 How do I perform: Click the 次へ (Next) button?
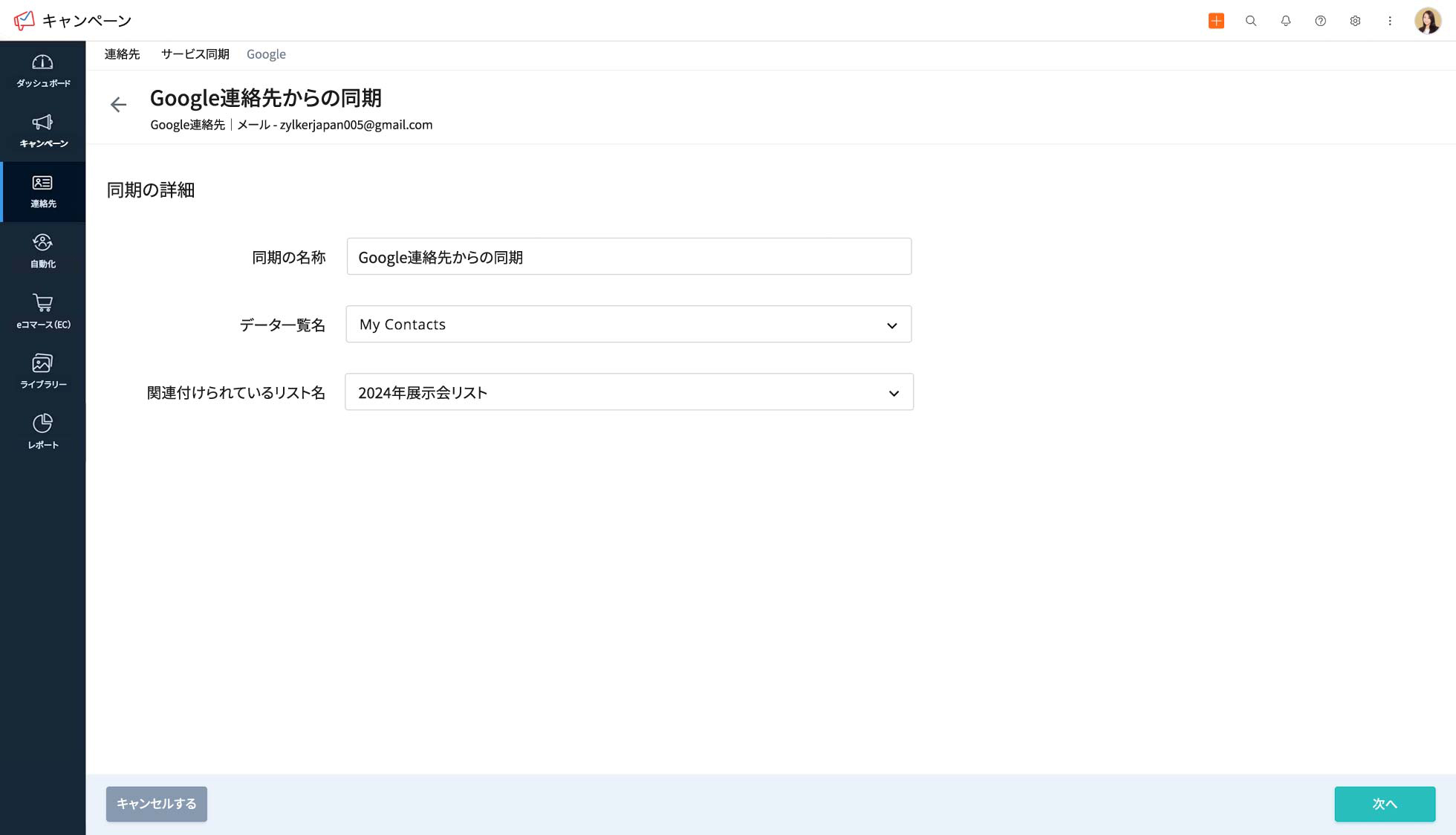tap(1385, 803)
